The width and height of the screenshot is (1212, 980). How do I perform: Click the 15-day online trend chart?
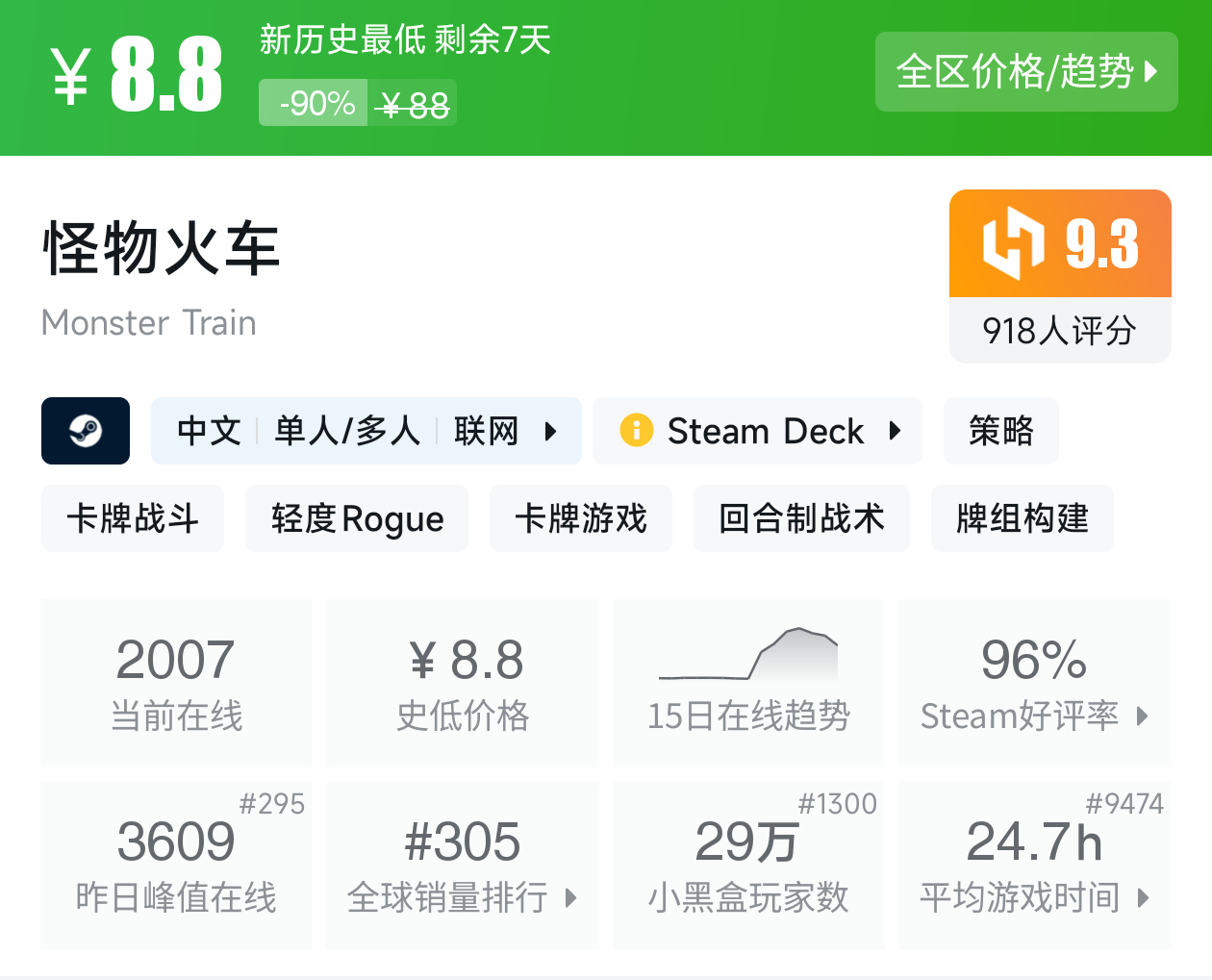pos(748,656)
